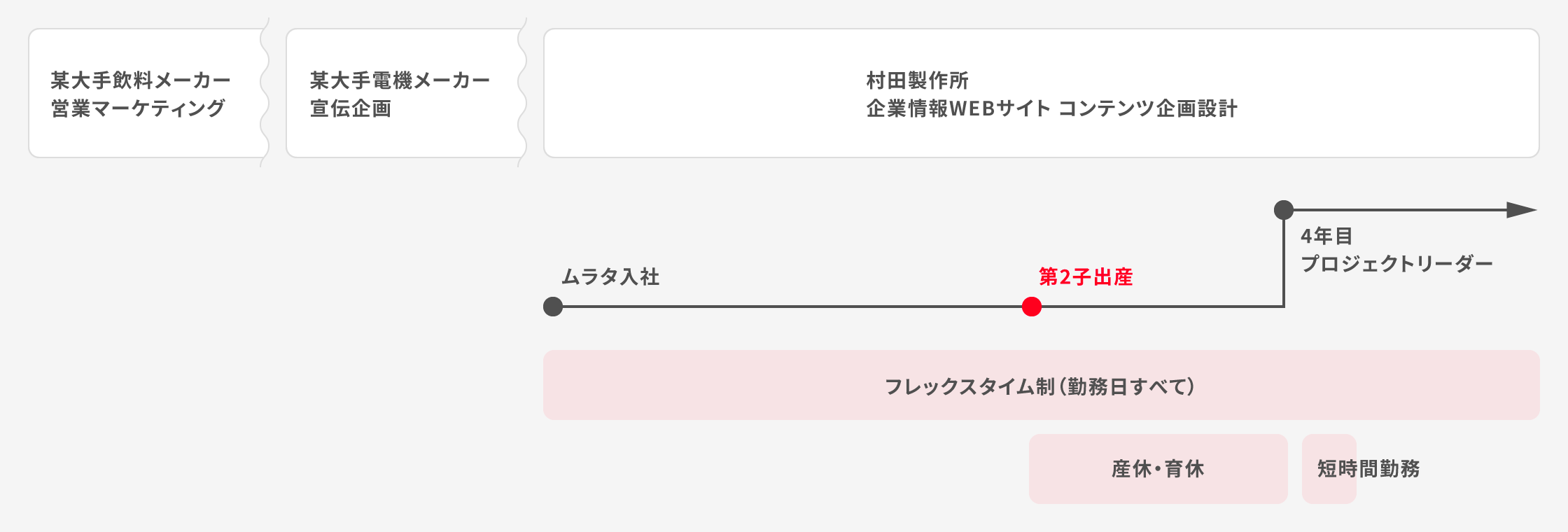Select the 4年目 text label

[1326, 236]
